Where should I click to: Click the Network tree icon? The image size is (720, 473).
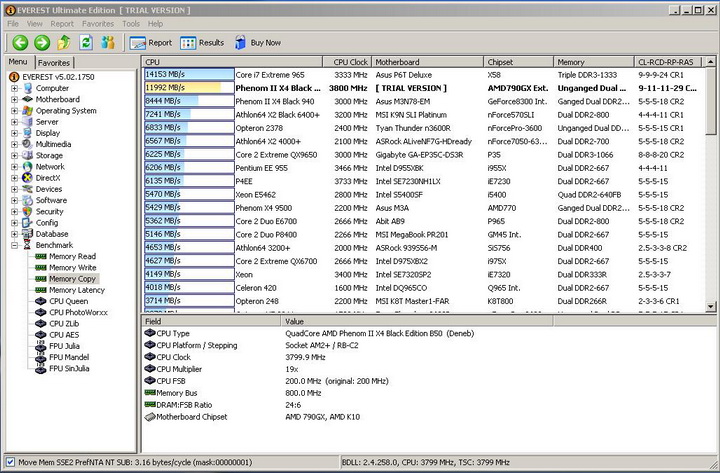tap(28, 167)
